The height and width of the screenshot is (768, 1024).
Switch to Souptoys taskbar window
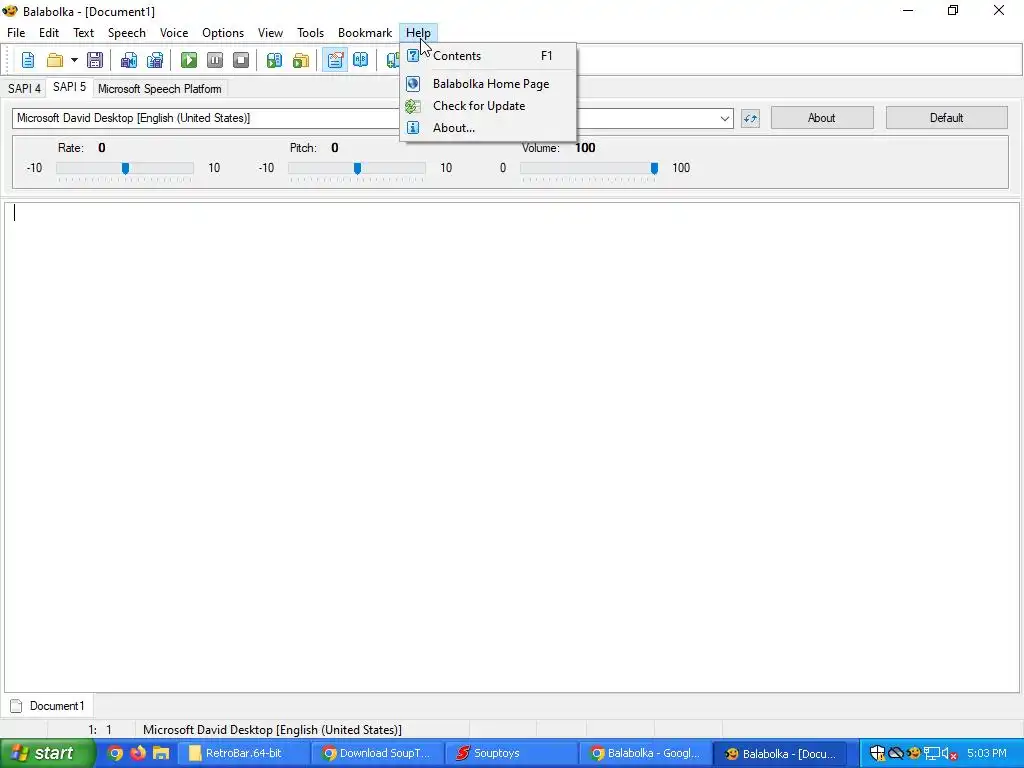pos(511,753)
